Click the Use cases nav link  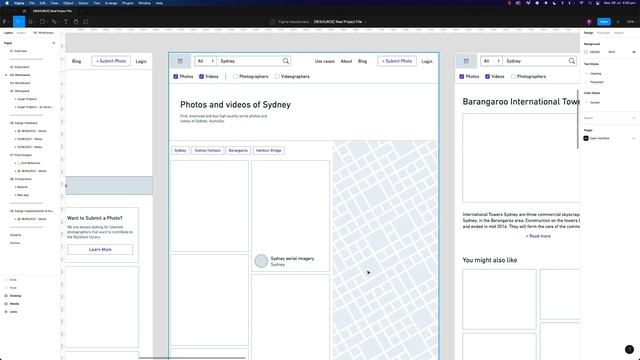point(324,61)
